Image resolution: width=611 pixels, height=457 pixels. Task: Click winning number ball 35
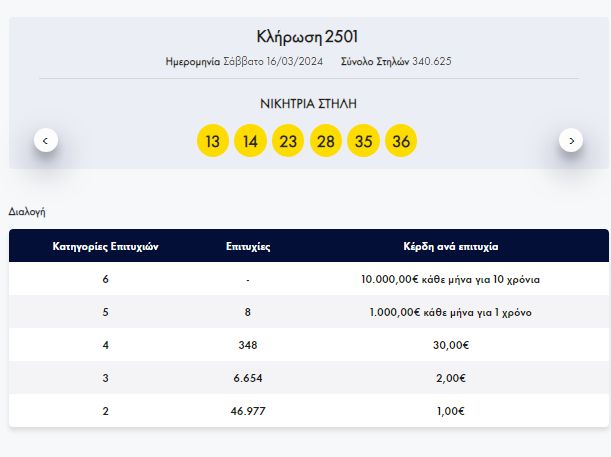coord(363,141)
